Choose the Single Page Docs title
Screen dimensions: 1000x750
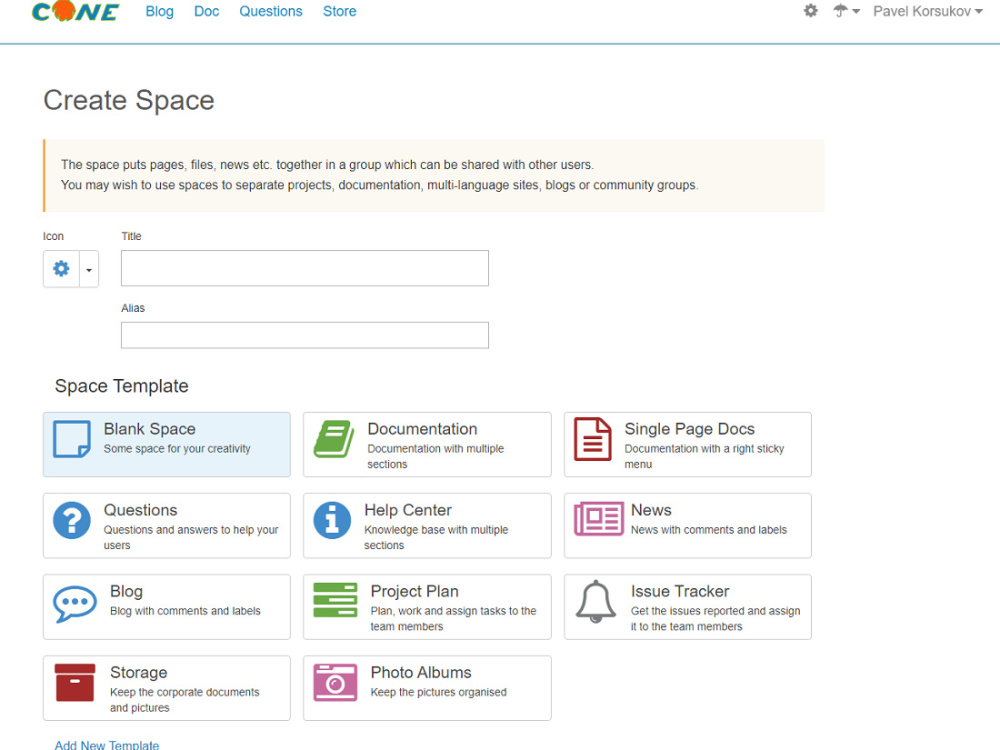pos(689,429)
